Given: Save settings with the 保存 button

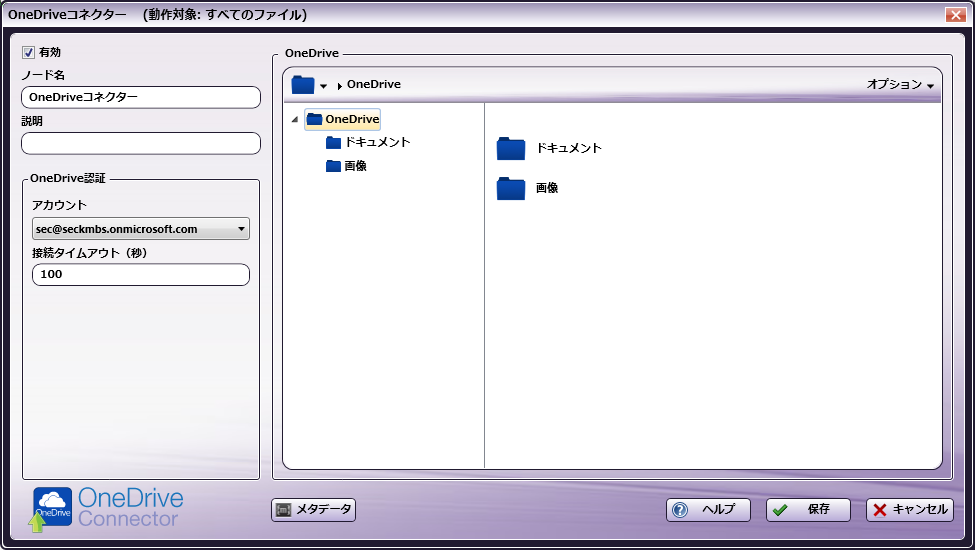Looking at the screenshot, I should (808, 510).
